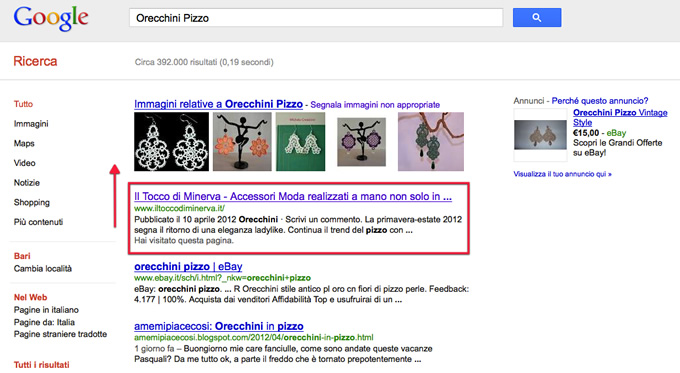Click €15,00 price in ad
This screenshot has height=373, width=680.
click(x=586, y=133)
